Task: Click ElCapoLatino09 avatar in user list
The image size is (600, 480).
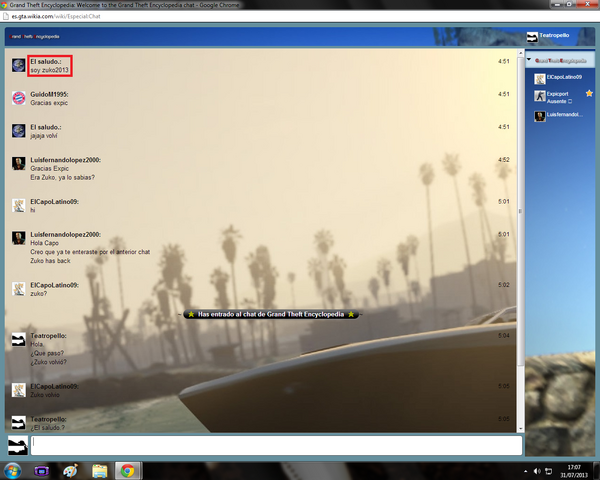Action: [x=540, y=79]
